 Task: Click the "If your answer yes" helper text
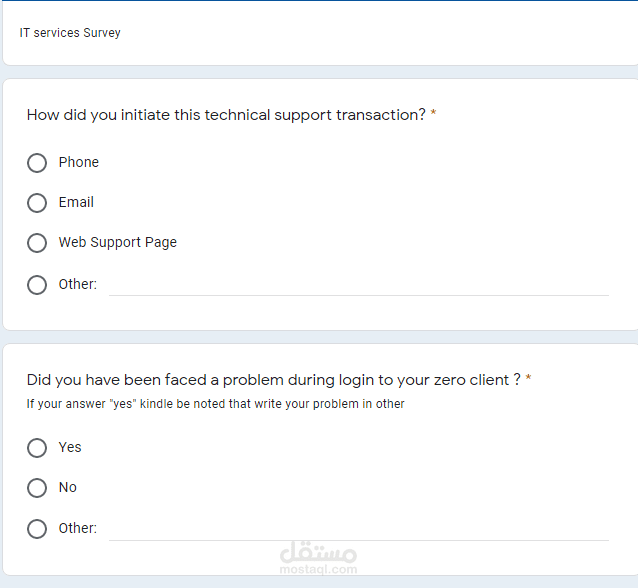pos(215,404)
